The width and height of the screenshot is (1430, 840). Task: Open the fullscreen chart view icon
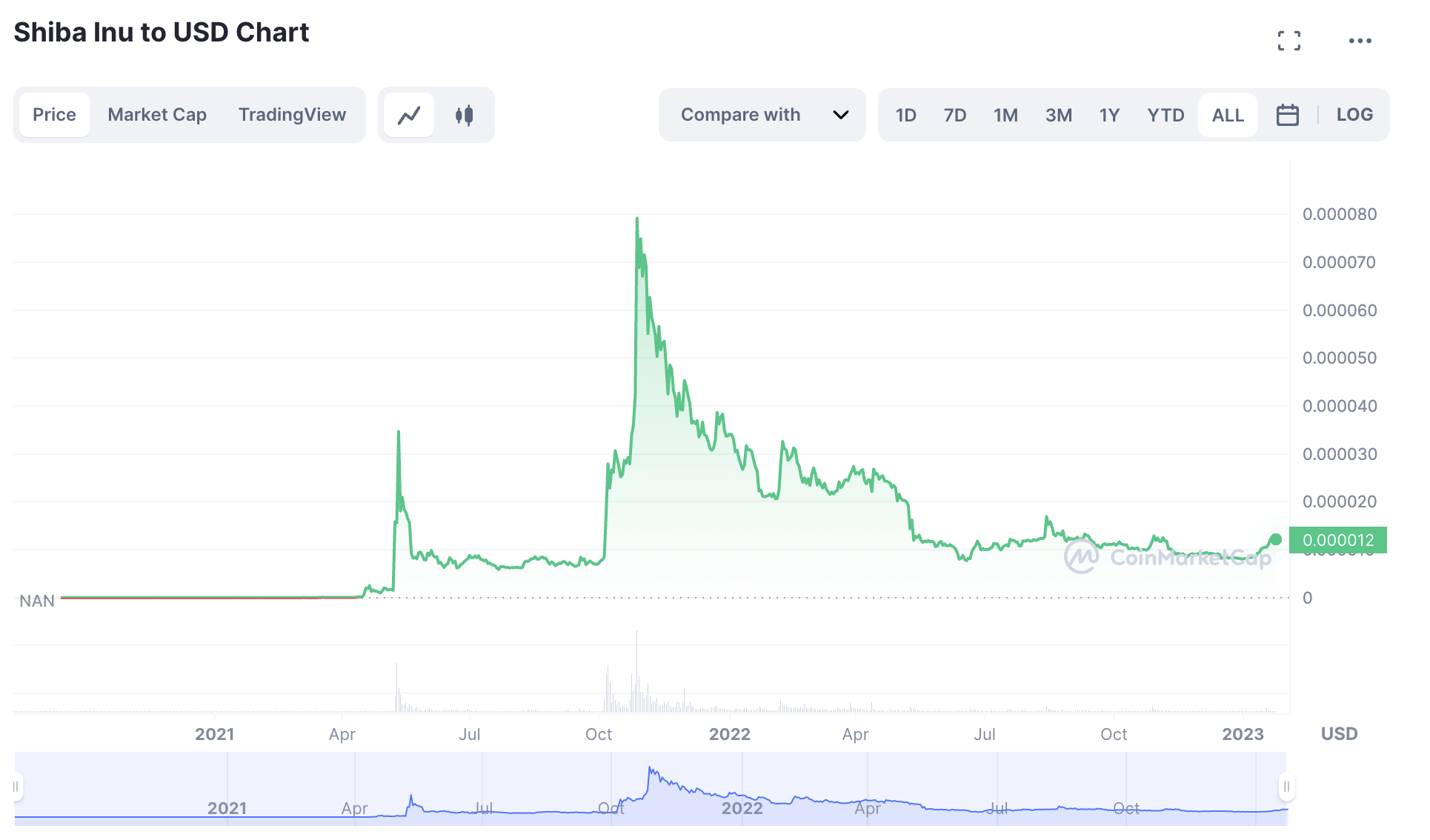point(1288,41)
